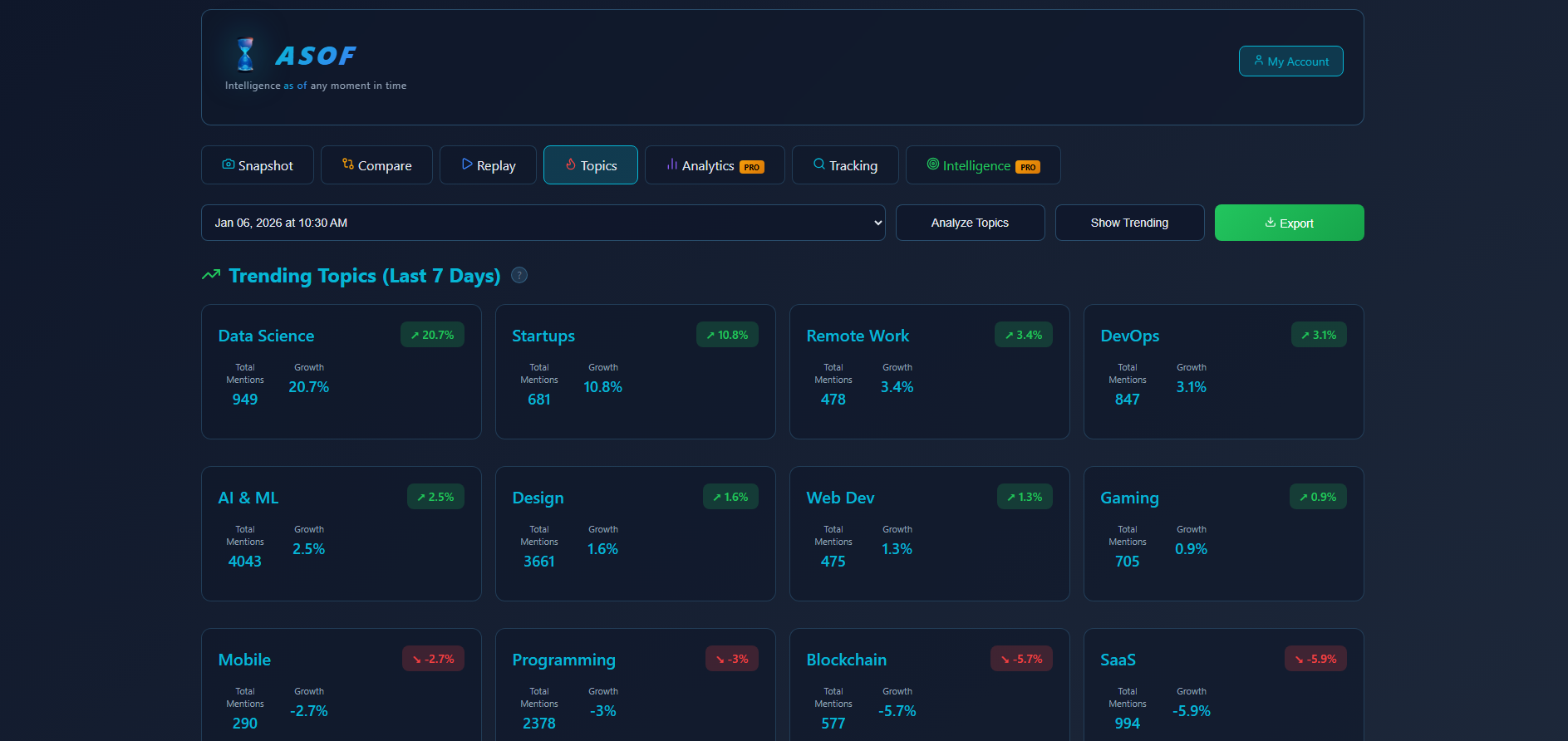Image resolution: width=1568 pixels, height=741 pixels.
Task: Open the Web Dev topic title
Action: (x=840, y=498)
